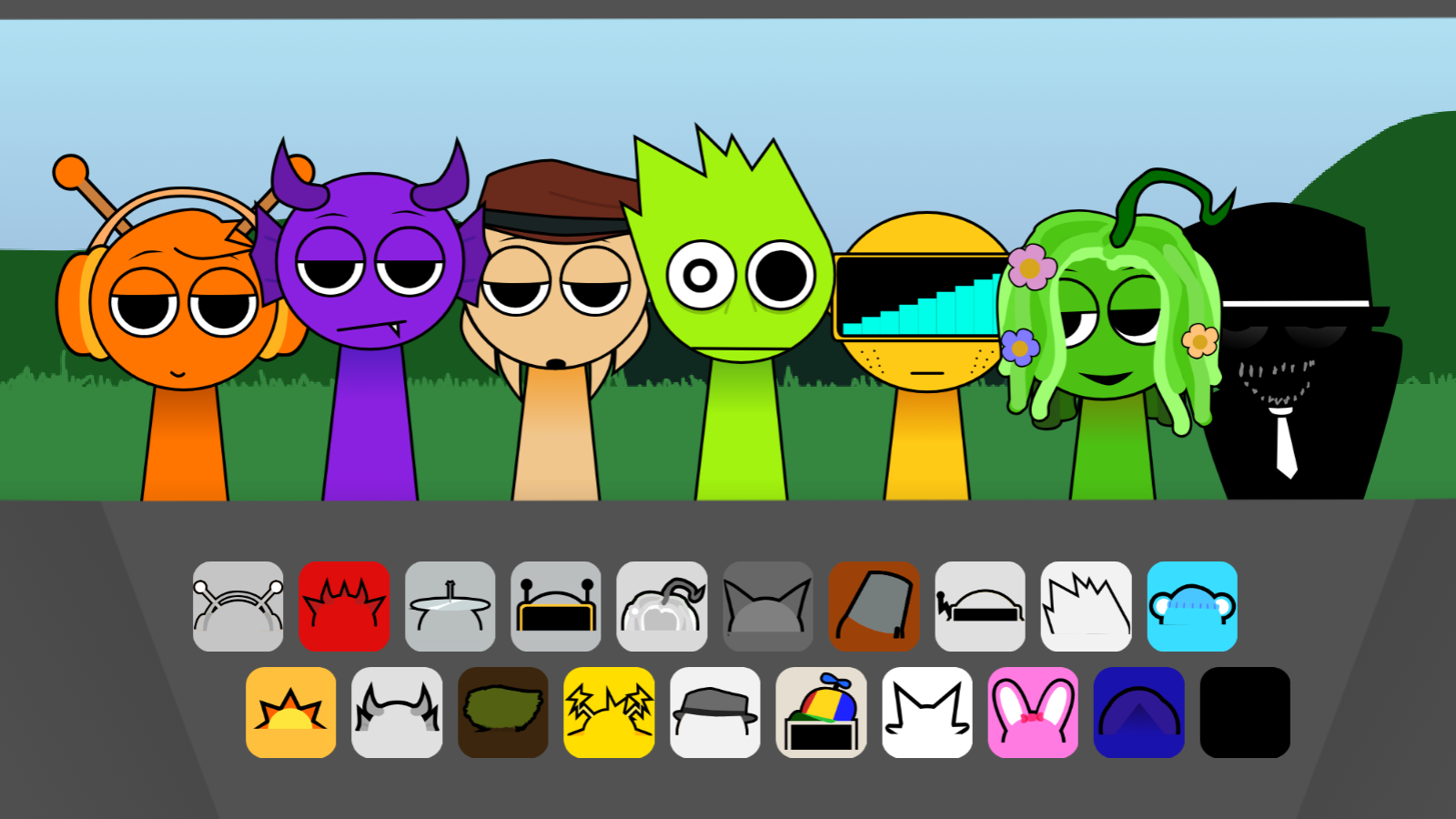The height and width of the screenshot is (819, 1456).
Task: Select the visor sound icon with yellow border
Action: click(556, 606)
